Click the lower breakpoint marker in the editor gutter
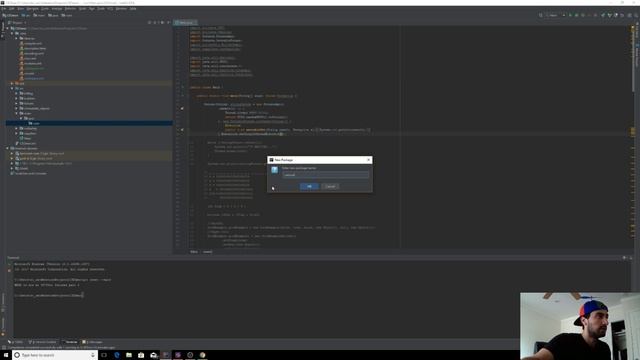 click(182, 130)
